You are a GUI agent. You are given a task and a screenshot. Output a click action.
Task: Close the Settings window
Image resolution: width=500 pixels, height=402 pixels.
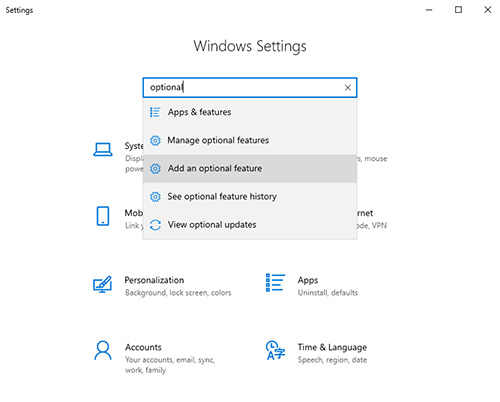pyautogui.click(x=488, y=10)
